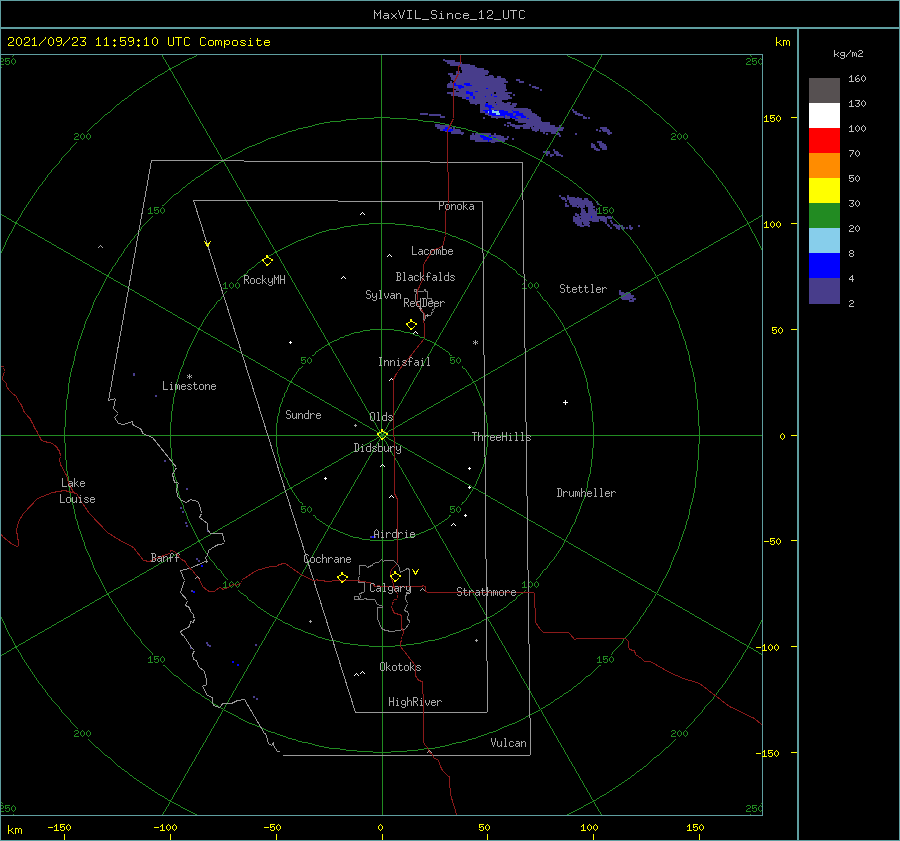Click the Calgary city label

[390, 588]
